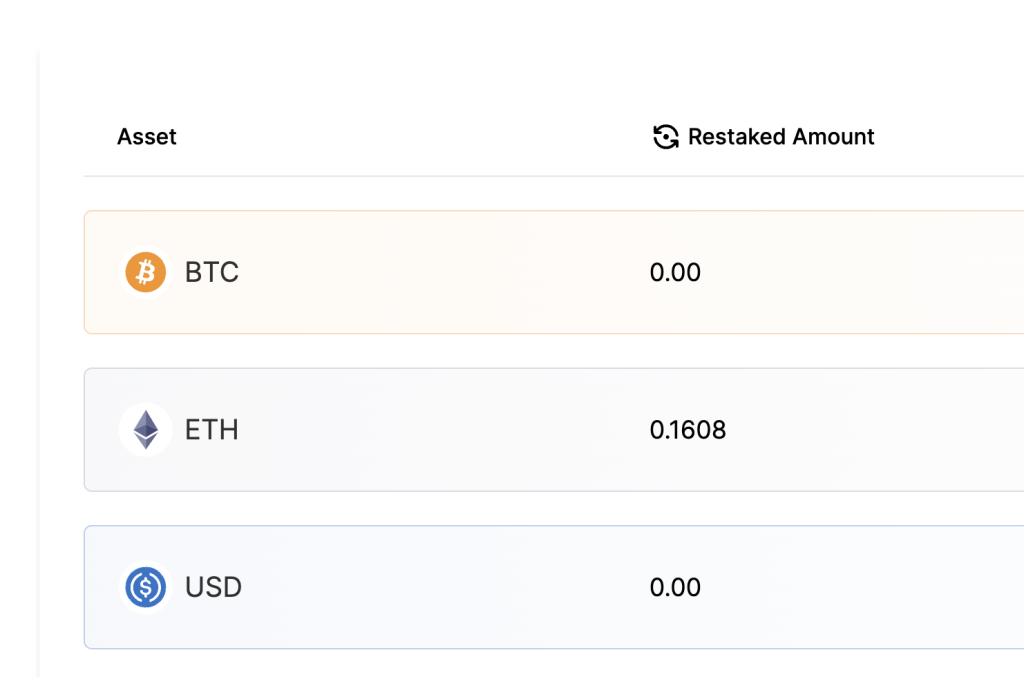Sort by Asset column header
Viewport: 1024px width, 677px height.
tap(147, 137)
